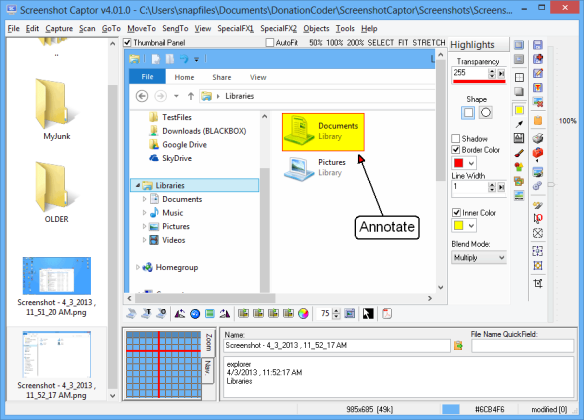Open the SpecialFX1 menu
The image size is (584, 420).
click(x=236, y=29)
